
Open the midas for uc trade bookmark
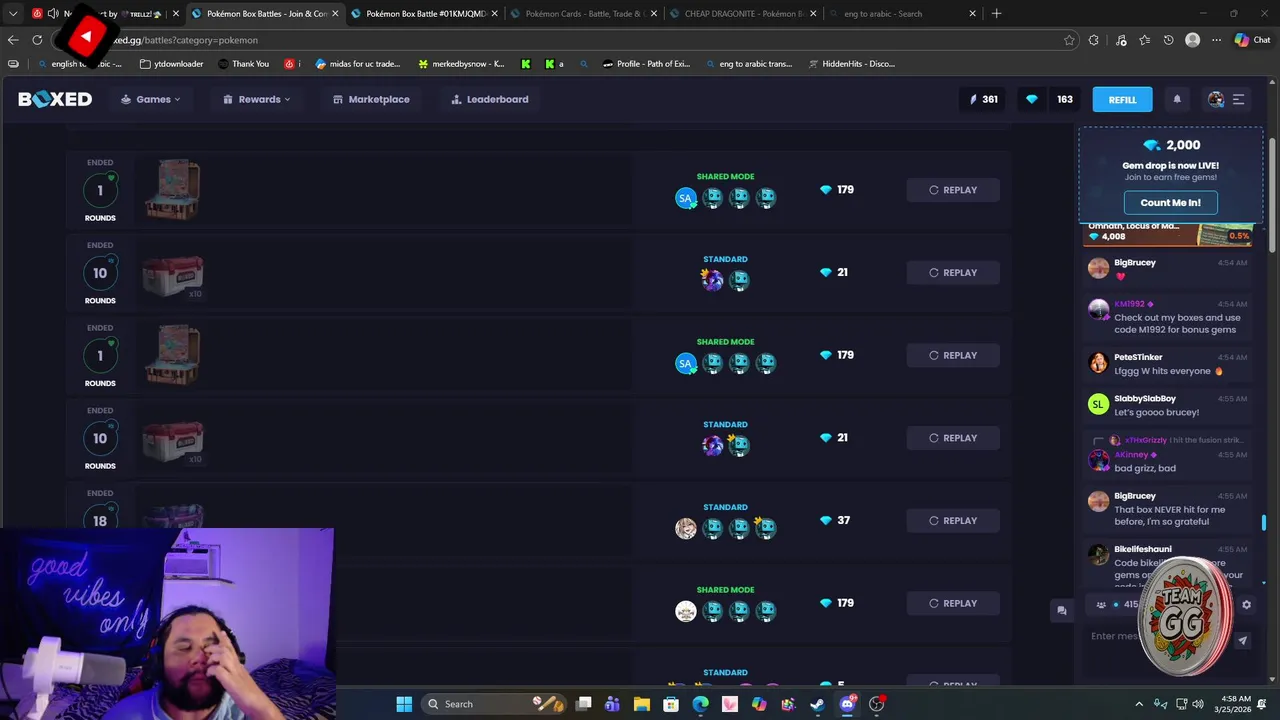(357, 64)
